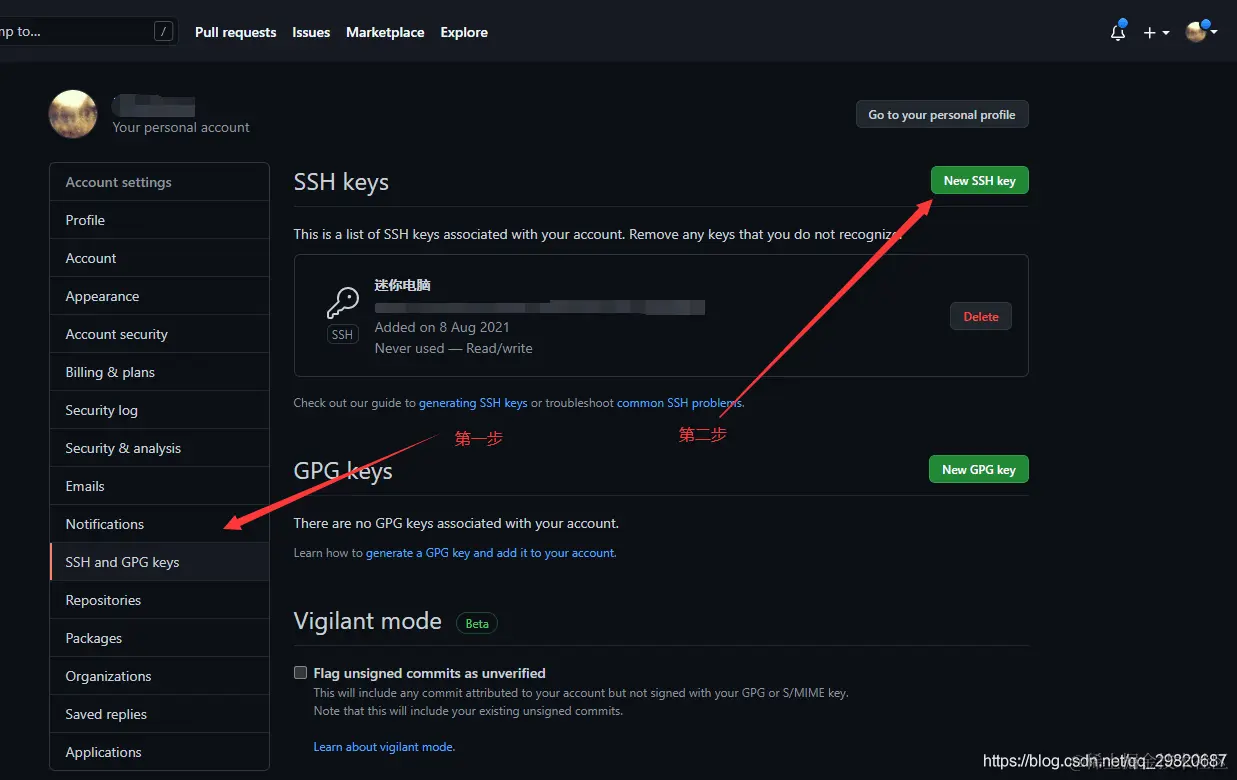Viewport: 1237px width, 780px height.
Task: Enable Flag unsigned commits as unverified checkbox
Action: tap(300, 673)
